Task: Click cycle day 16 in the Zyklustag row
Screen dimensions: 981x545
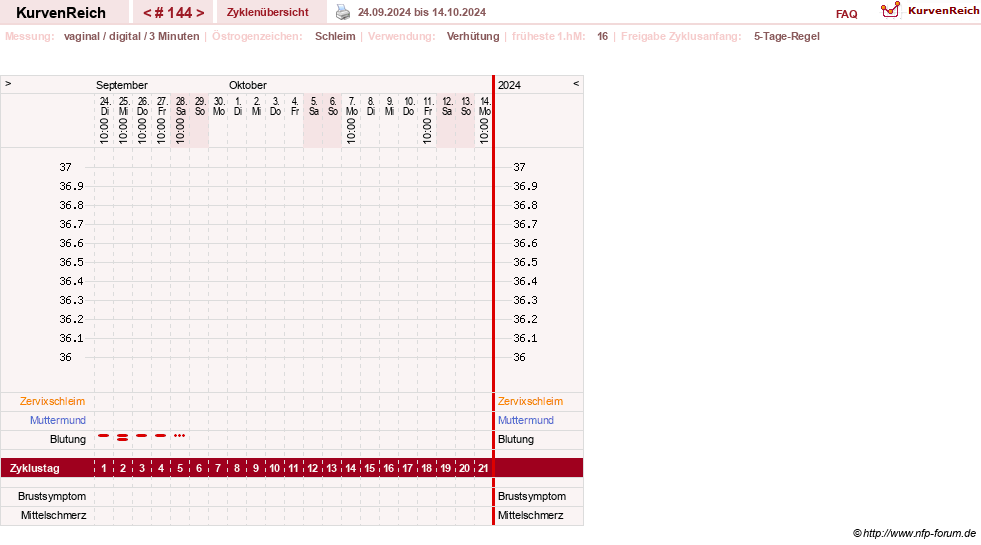Action: tap(389, 468)
